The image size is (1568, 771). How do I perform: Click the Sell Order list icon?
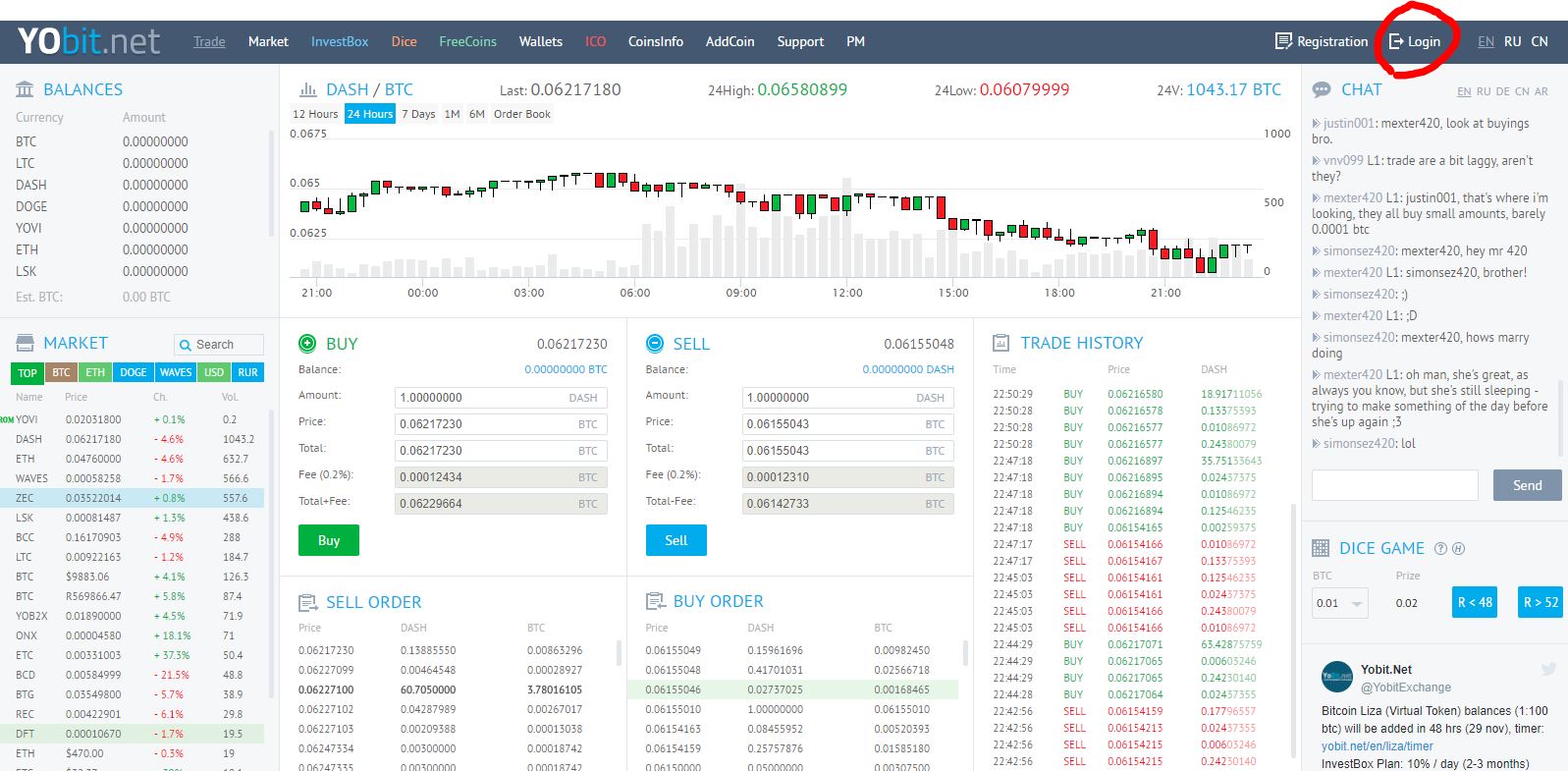tap(307, 602)
